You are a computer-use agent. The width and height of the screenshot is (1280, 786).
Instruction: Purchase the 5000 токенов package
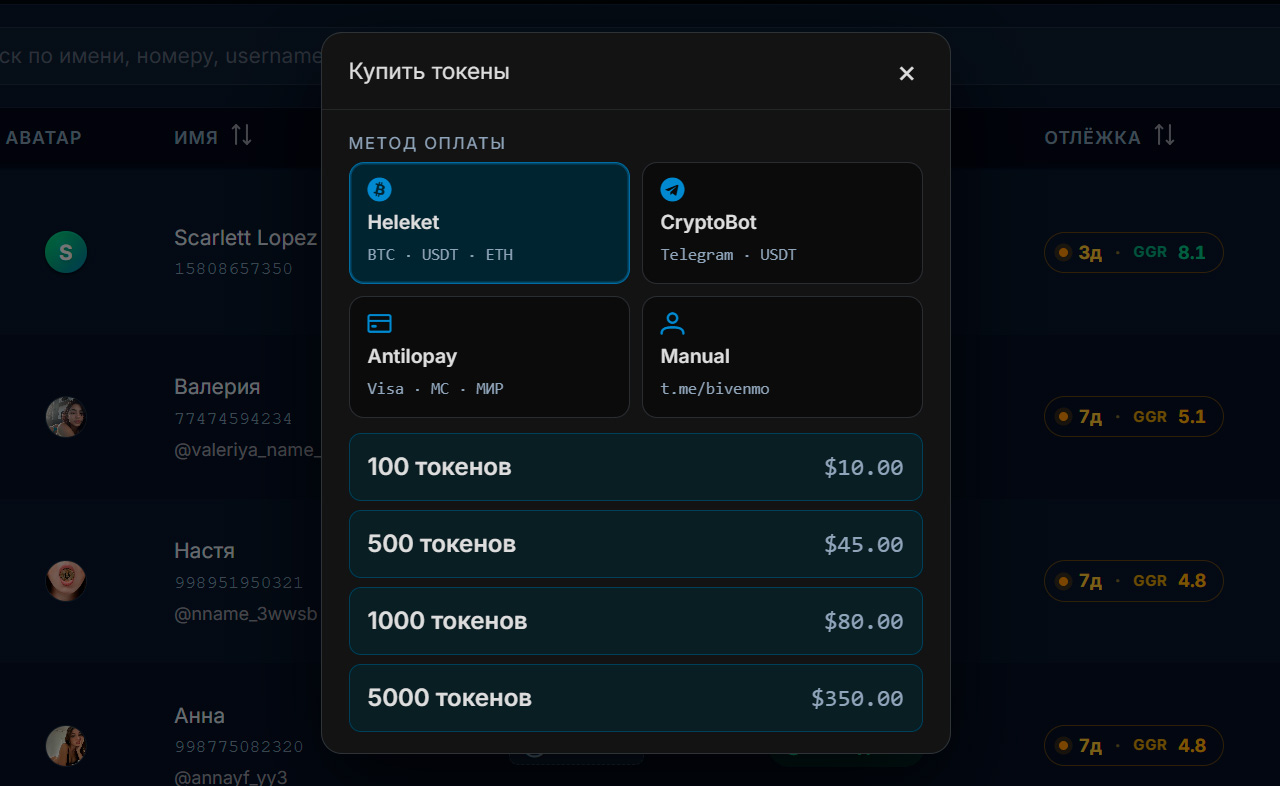coord(636,698)
